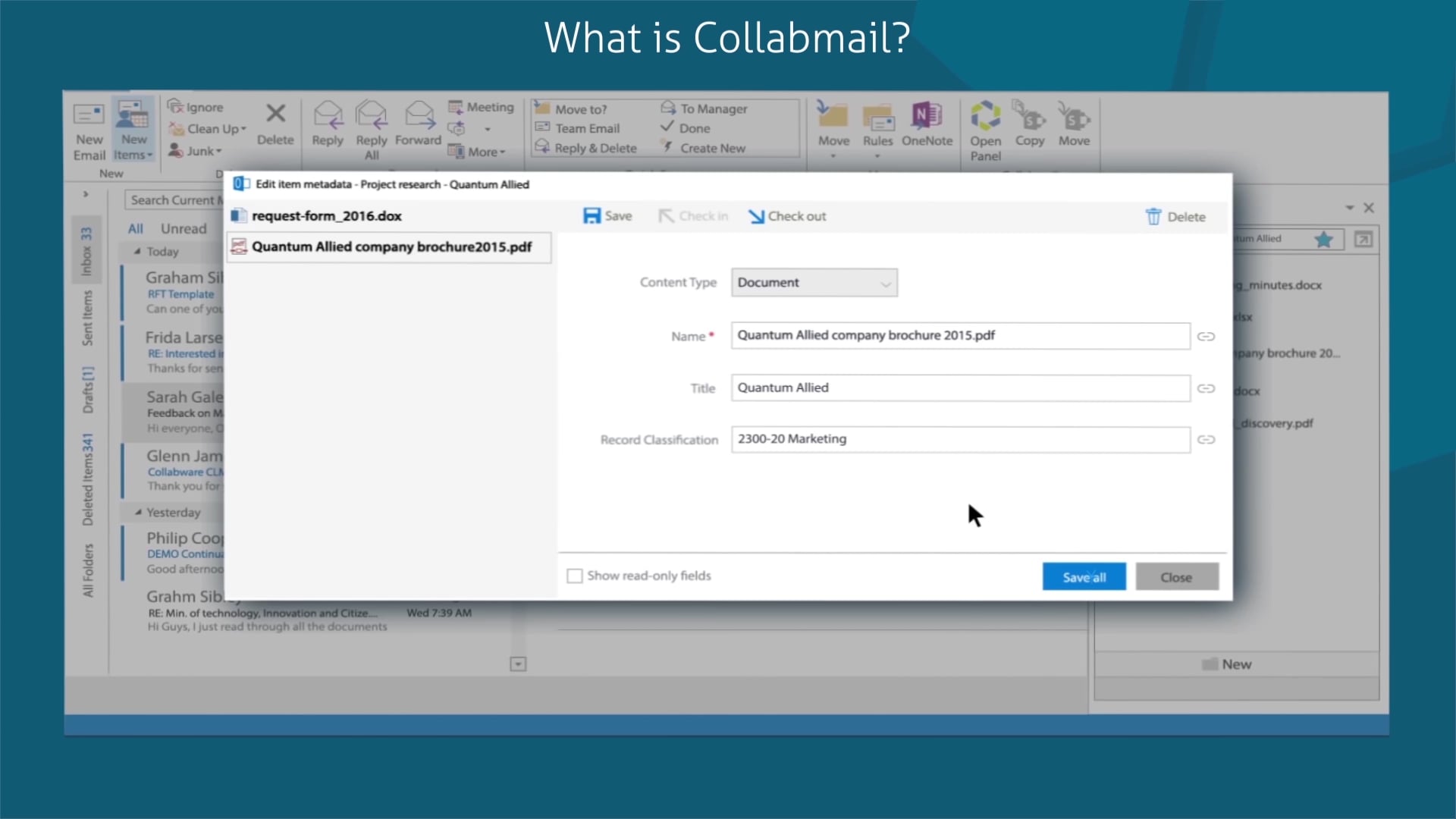The height and width of the screenshot is (819, 1456).
Task: Collapse the Today group in mail list
Action: pos(137,252)
